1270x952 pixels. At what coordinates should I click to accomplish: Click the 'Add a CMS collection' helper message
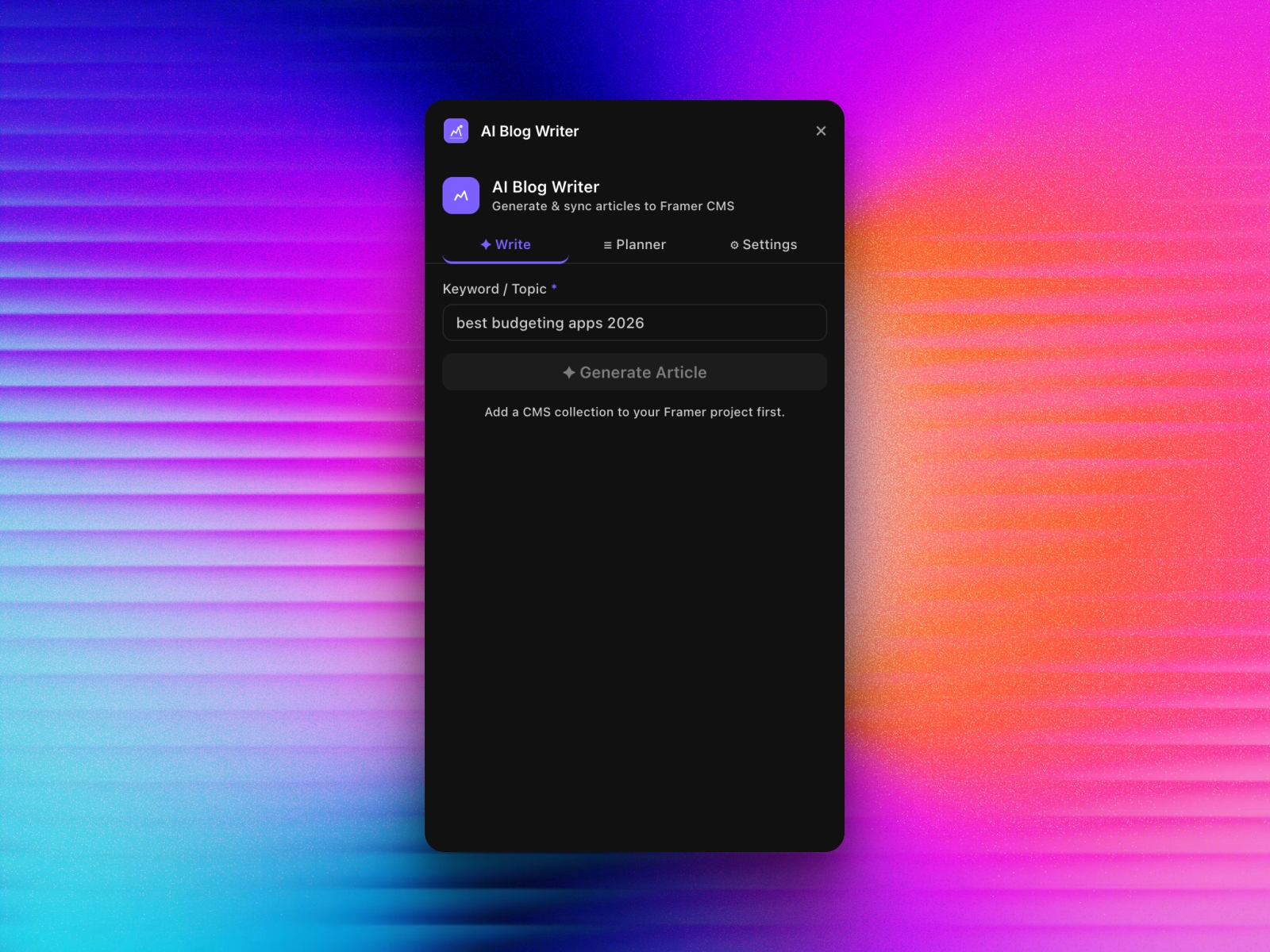coord(634,412)
